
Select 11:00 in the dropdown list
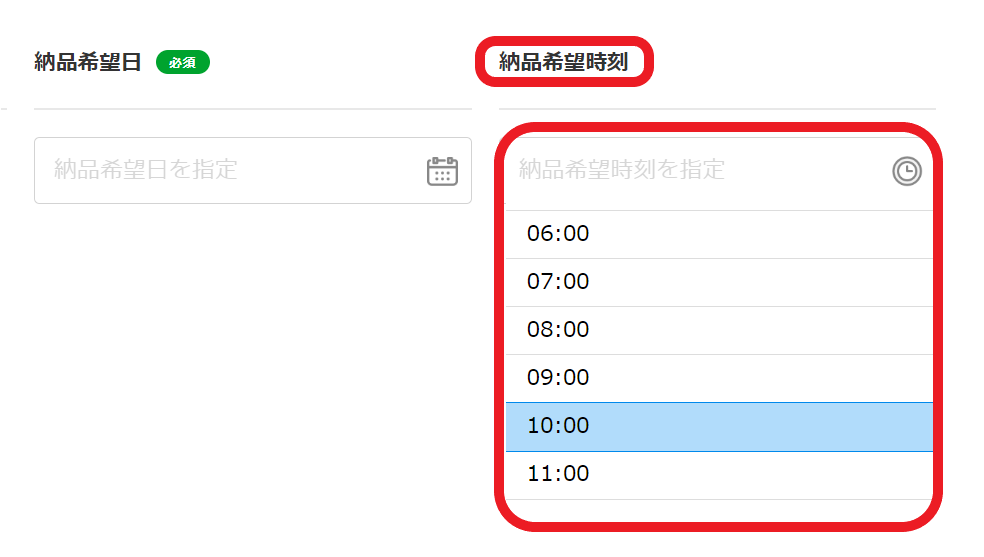719,475
